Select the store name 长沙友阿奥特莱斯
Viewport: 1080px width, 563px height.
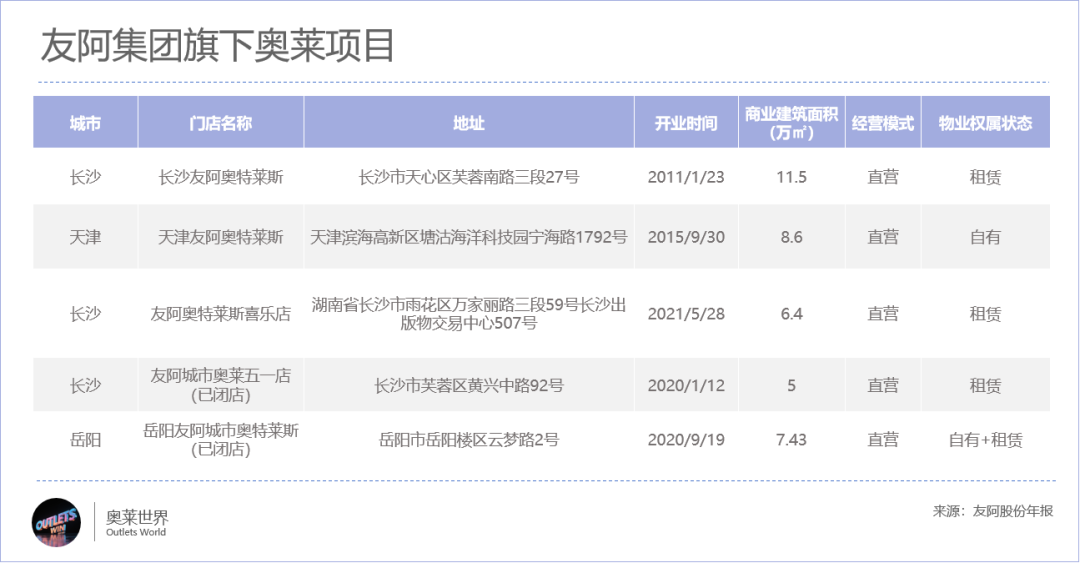pos(220,177)
